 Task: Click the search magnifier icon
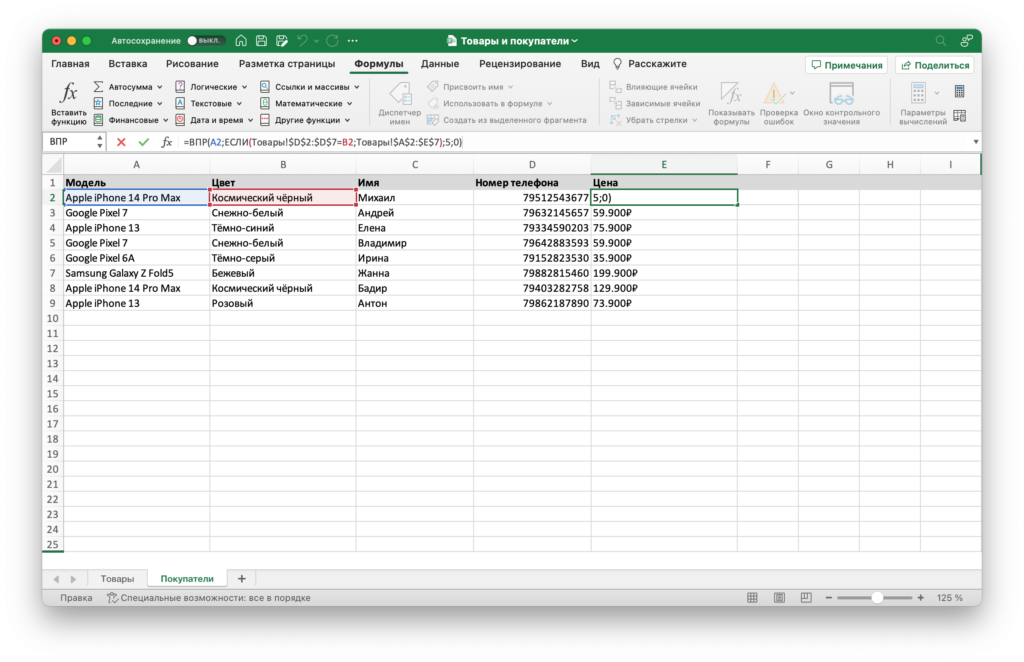click(x=940, y=41)
